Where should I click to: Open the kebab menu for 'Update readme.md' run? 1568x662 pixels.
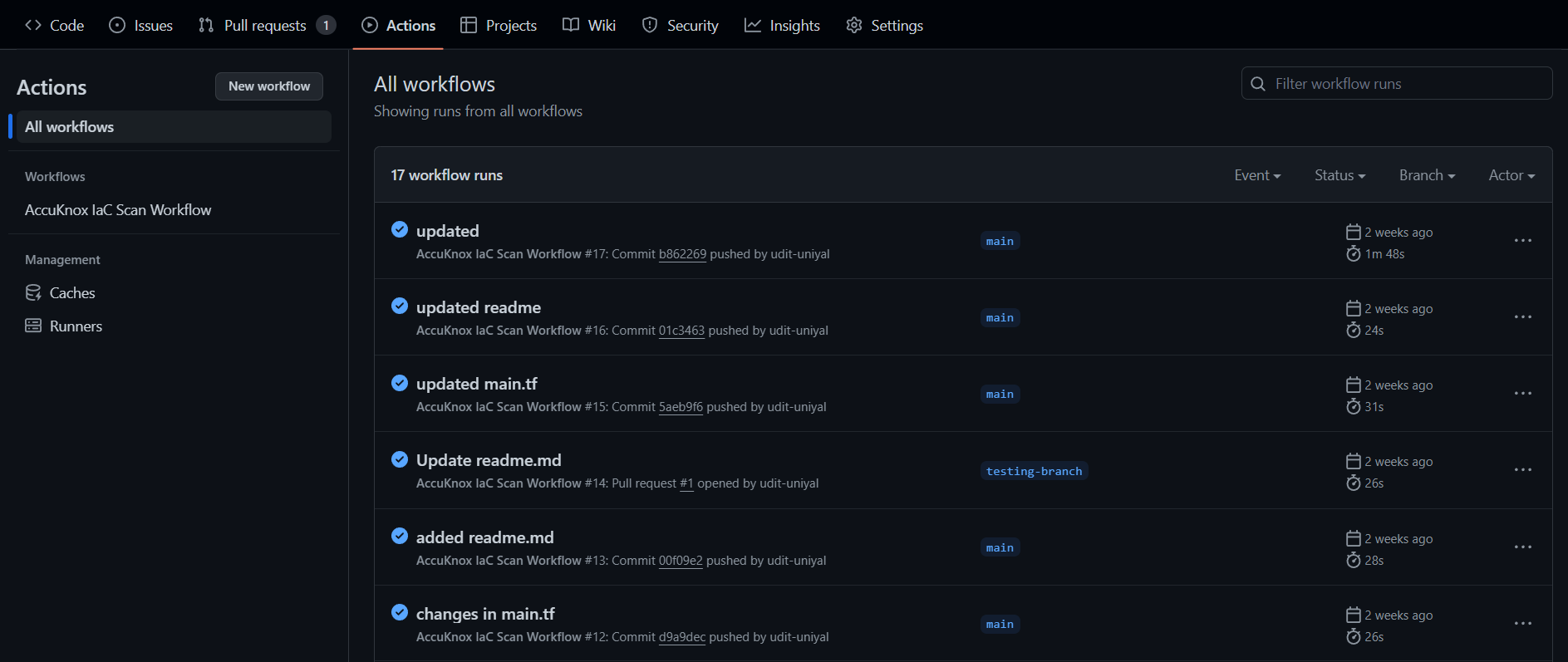pos(1522,469)
